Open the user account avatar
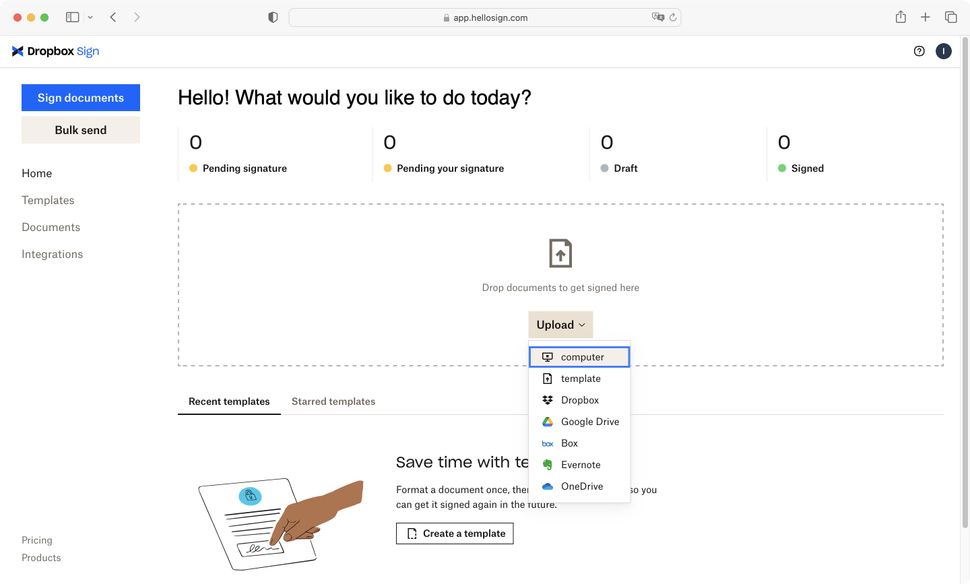 pos(943,51)
